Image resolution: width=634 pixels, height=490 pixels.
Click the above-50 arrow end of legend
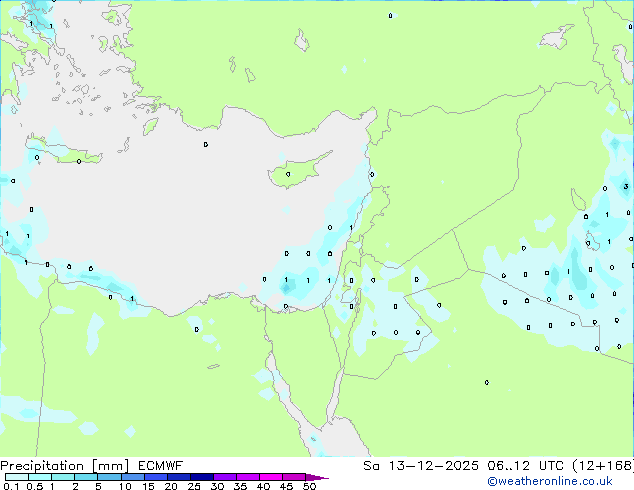[317, 477]
